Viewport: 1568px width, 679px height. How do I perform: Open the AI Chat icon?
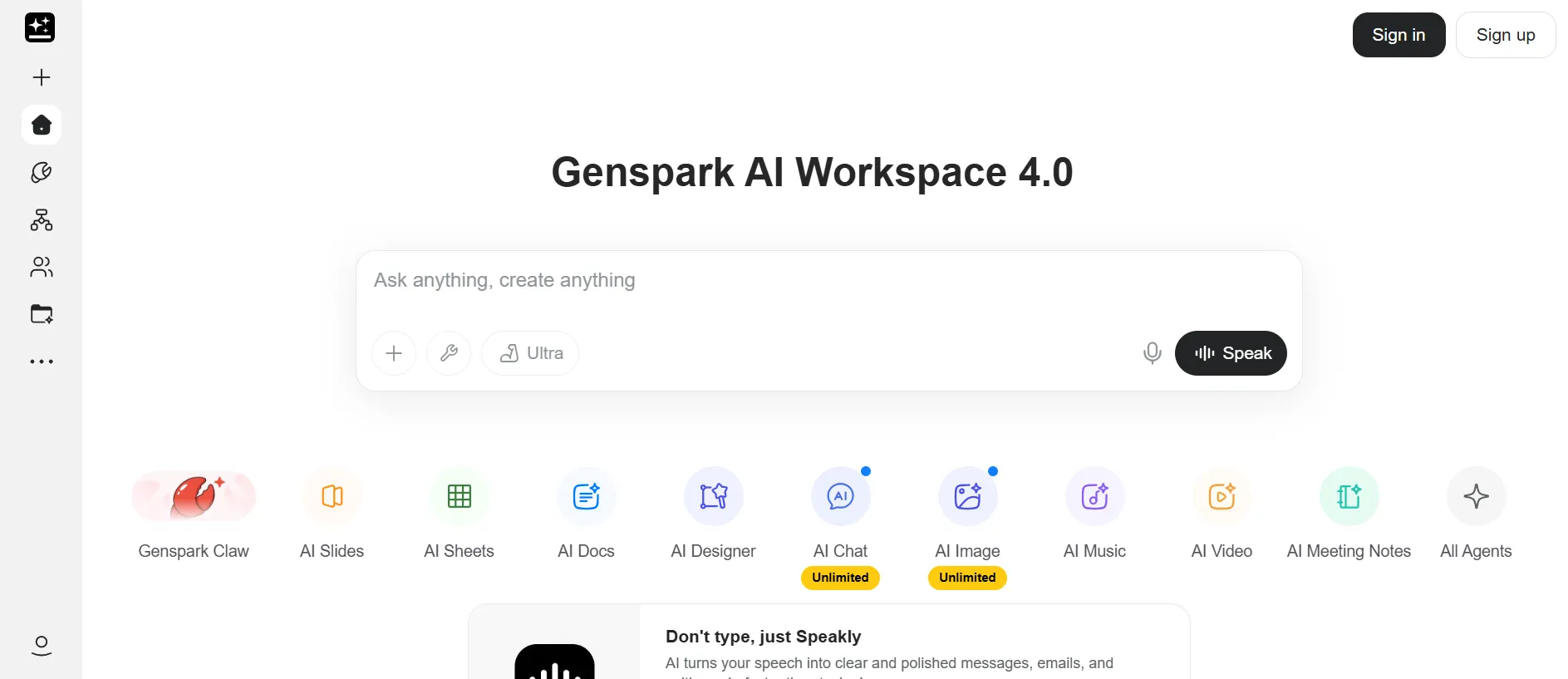pos(841,496)
